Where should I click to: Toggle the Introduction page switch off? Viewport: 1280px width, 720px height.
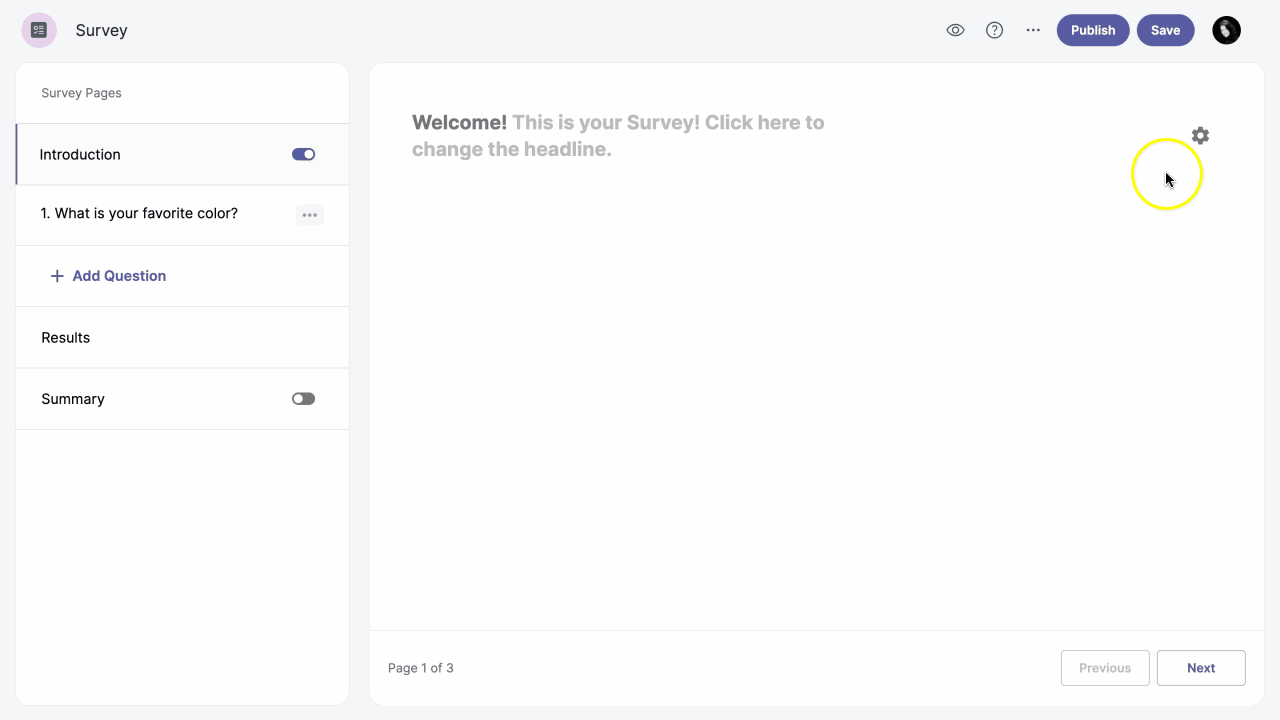tap(303, 154)
